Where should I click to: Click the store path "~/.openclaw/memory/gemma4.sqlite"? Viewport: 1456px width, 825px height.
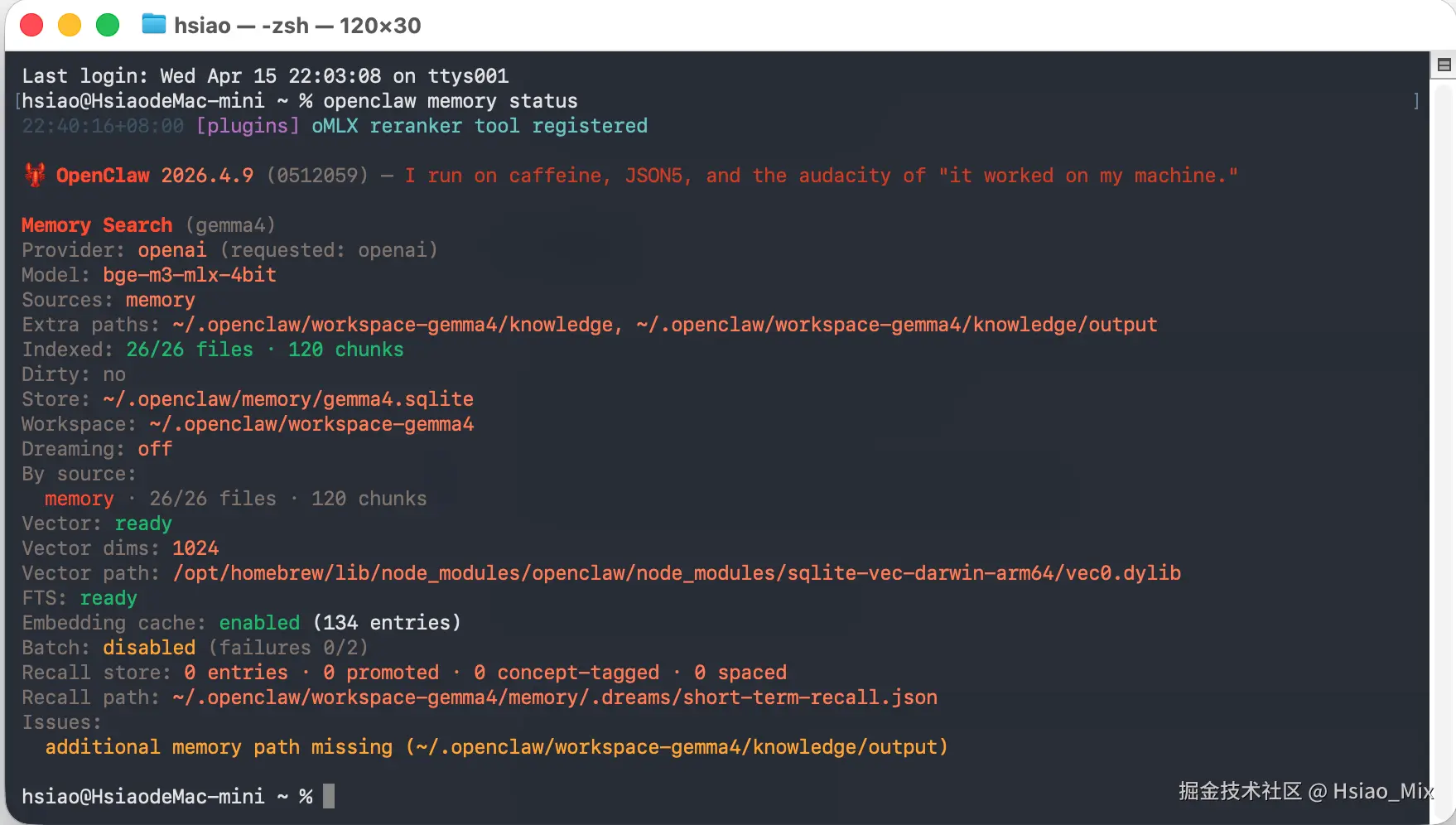click(288, 399)
